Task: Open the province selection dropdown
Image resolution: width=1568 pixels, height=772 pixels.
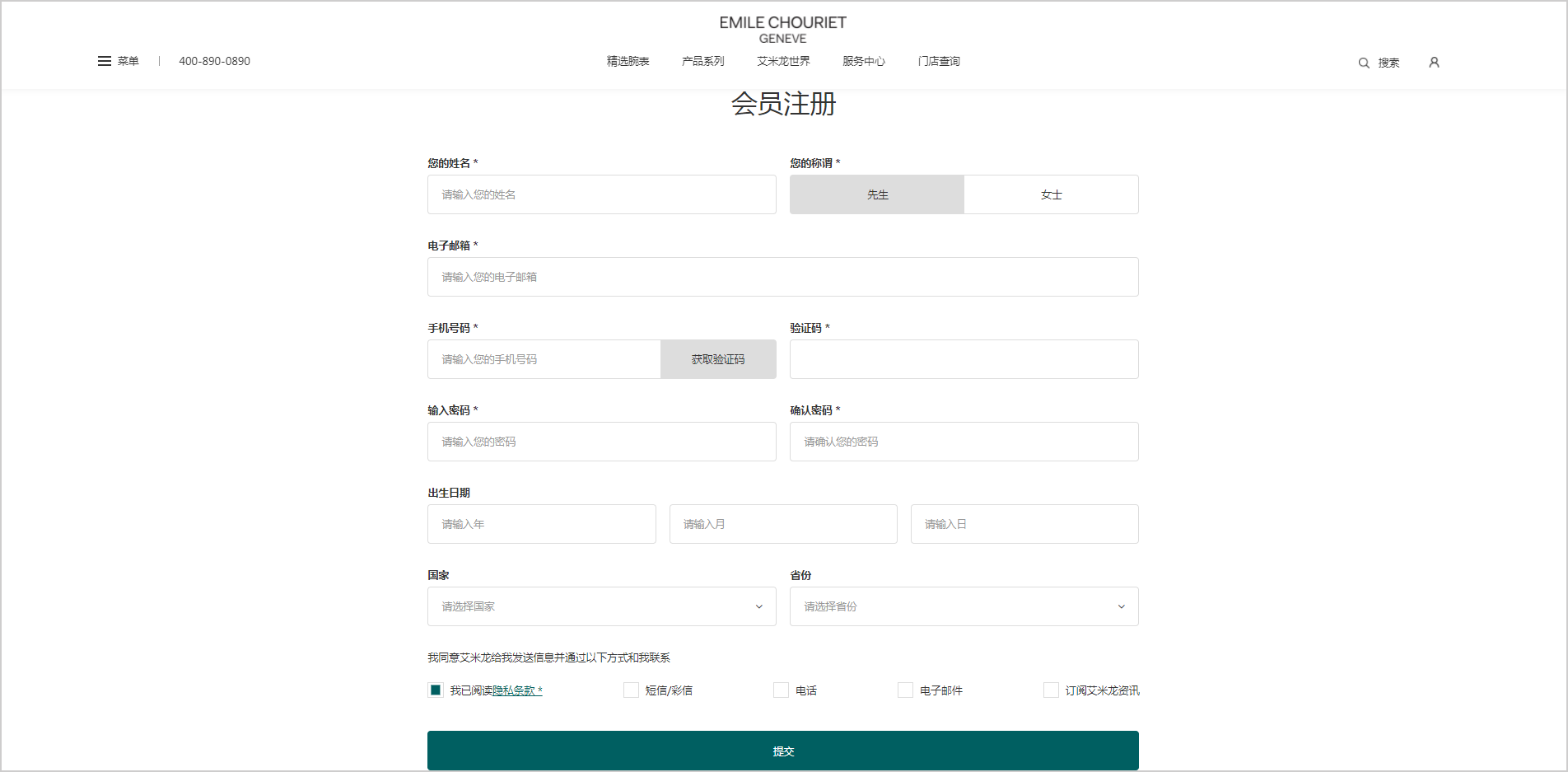Action: click(x=964, y=606)
